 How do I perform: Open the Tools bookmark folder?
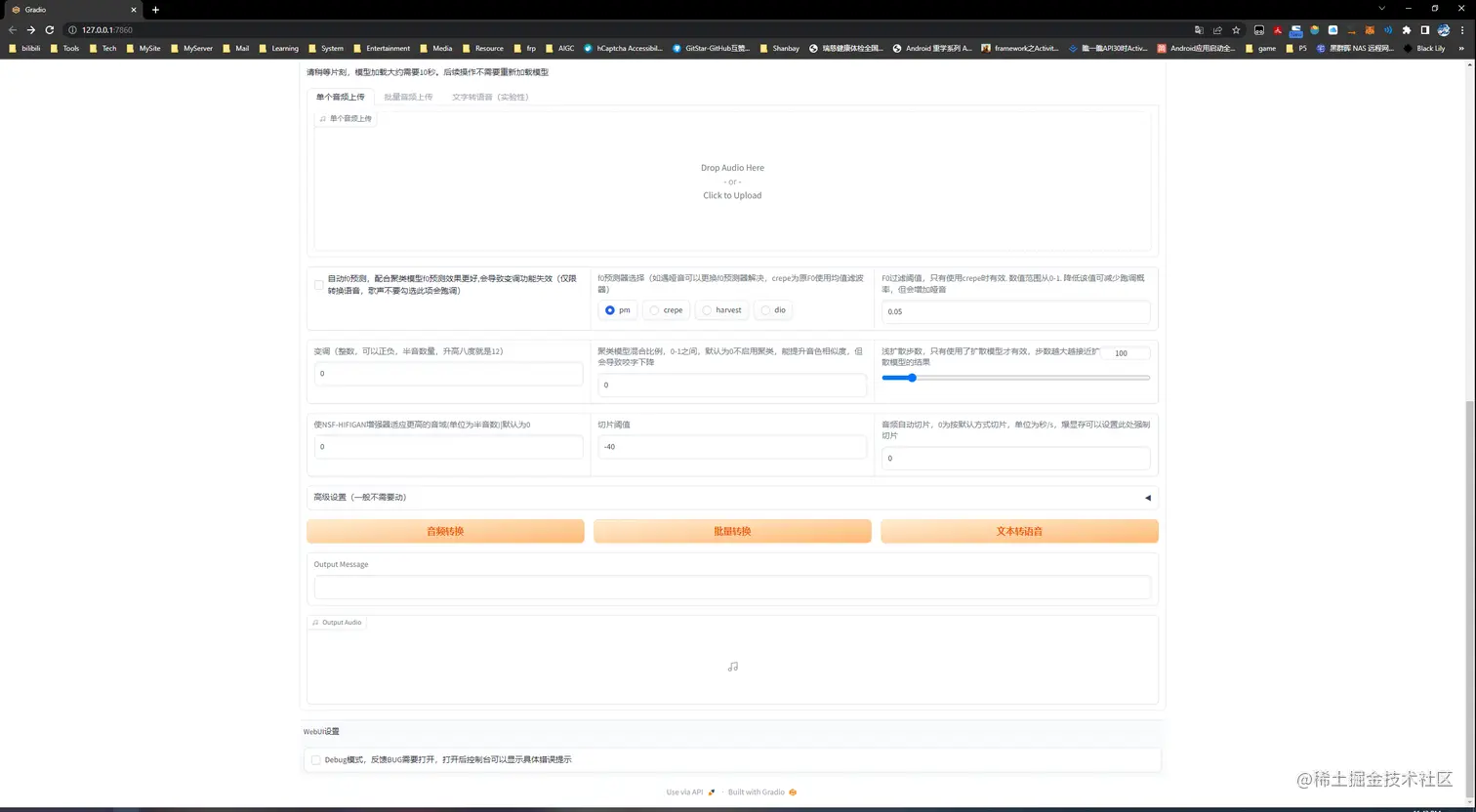pyautogui.click(x=63, y=48)
